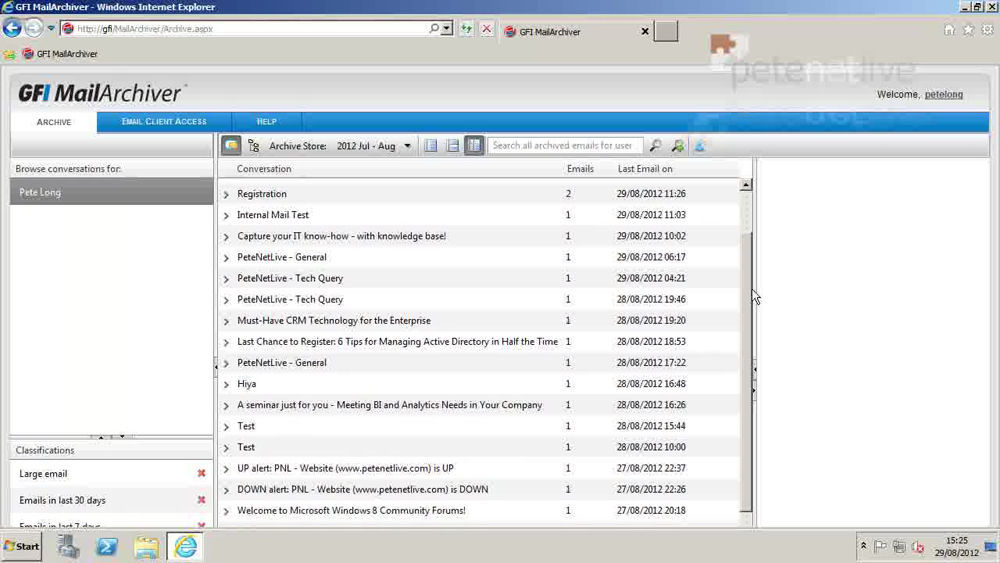This screenshot has height=563, width=1000.
Task: Select the right preview pane layout icon
Action: (x=474, y=145)
